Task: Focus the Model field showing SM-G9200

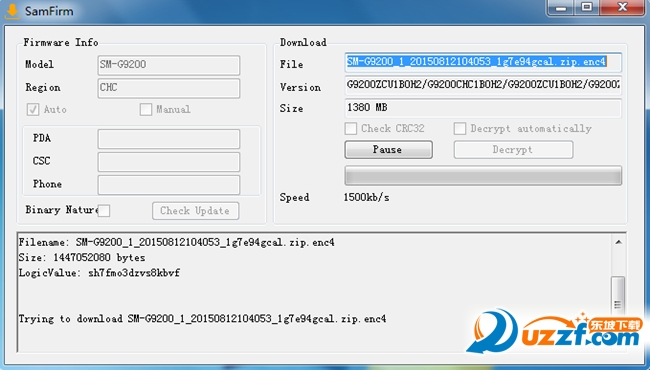Action: coord(169,65)
